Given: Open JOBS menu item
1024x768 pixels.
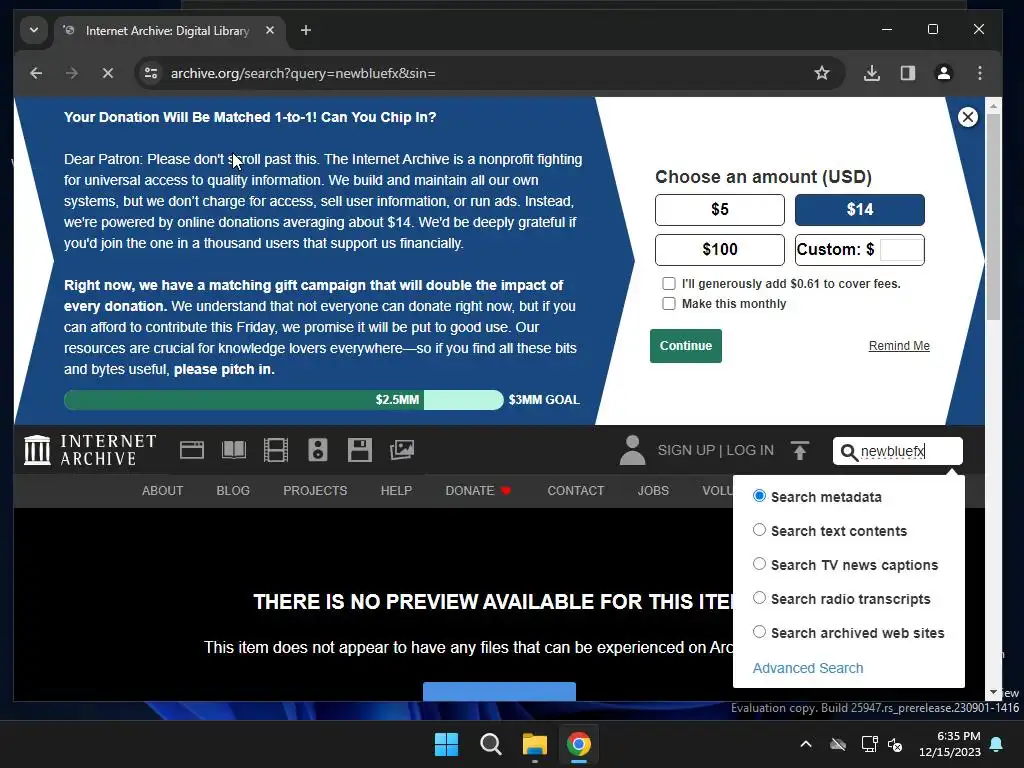Looking at the screenshot, I should [x=653, y=490].
